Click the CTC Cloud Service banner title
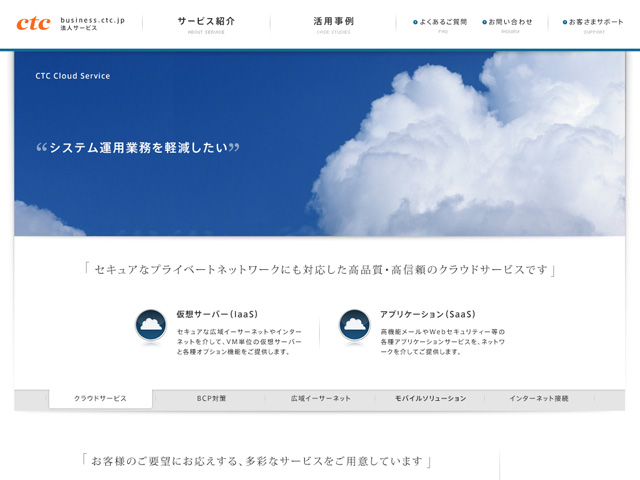The image size is (640, 480). coord(73,76)
